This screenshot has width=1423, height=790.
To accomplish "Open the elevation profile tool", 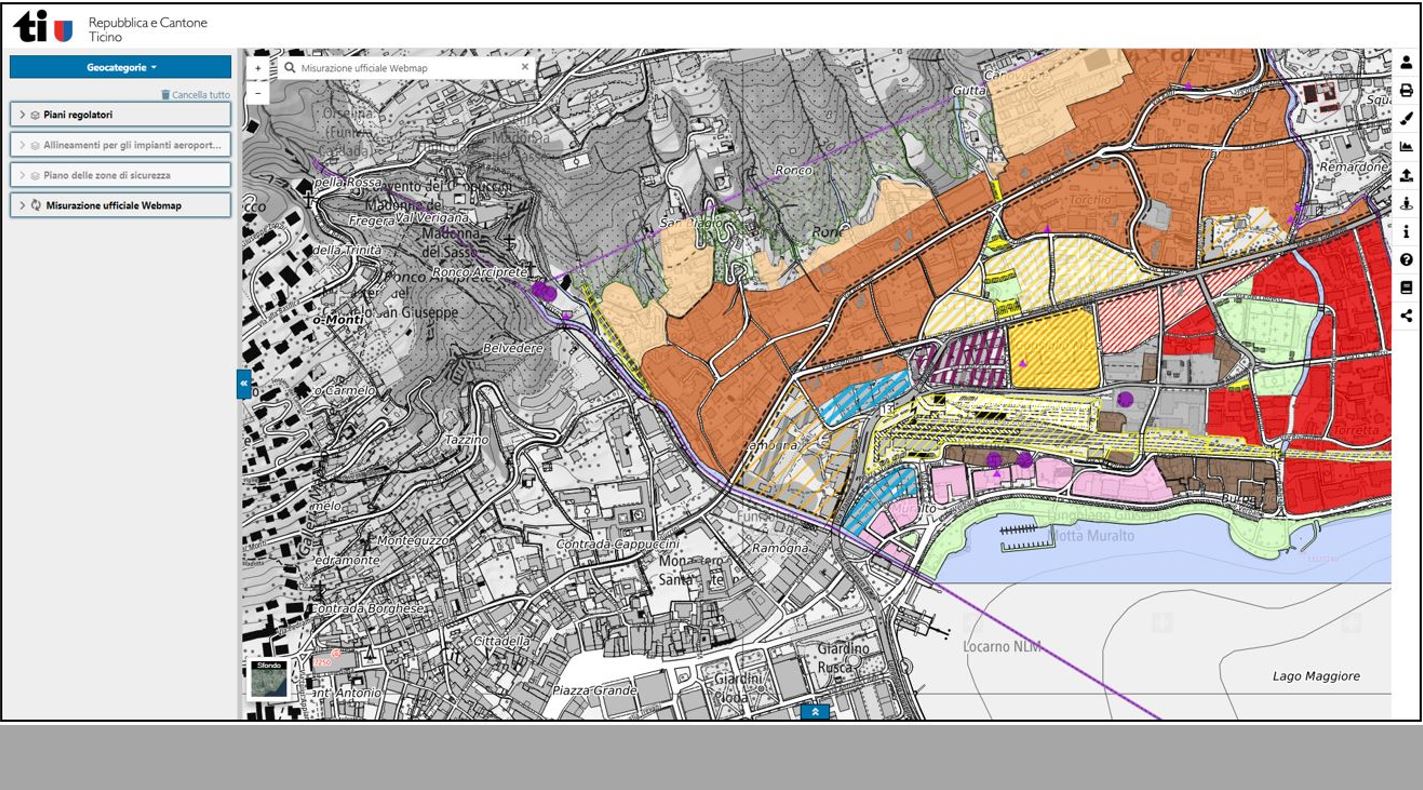I will (x=1408, y=145).
